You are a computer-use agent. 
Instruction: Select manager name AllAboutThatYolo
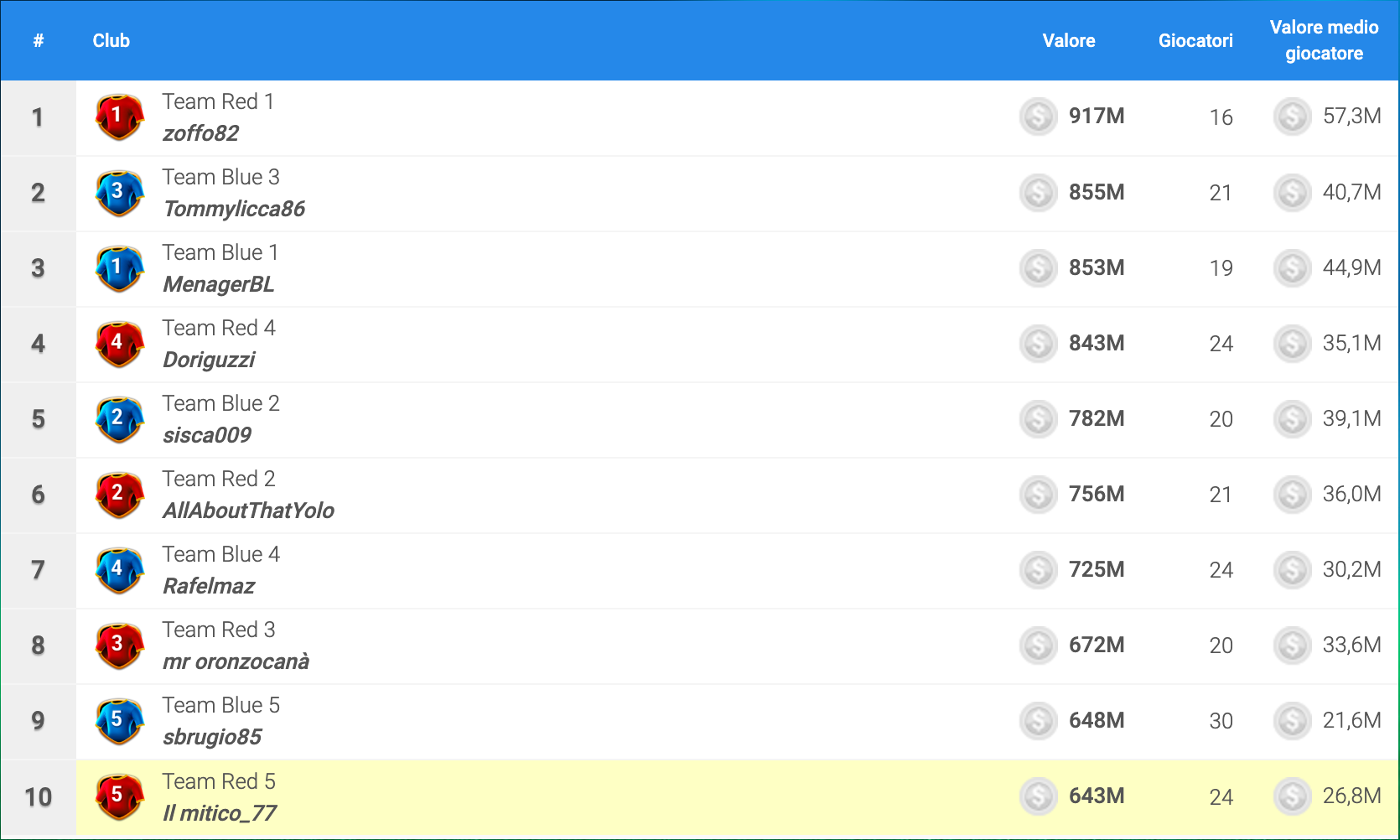(x=248, y=511)
